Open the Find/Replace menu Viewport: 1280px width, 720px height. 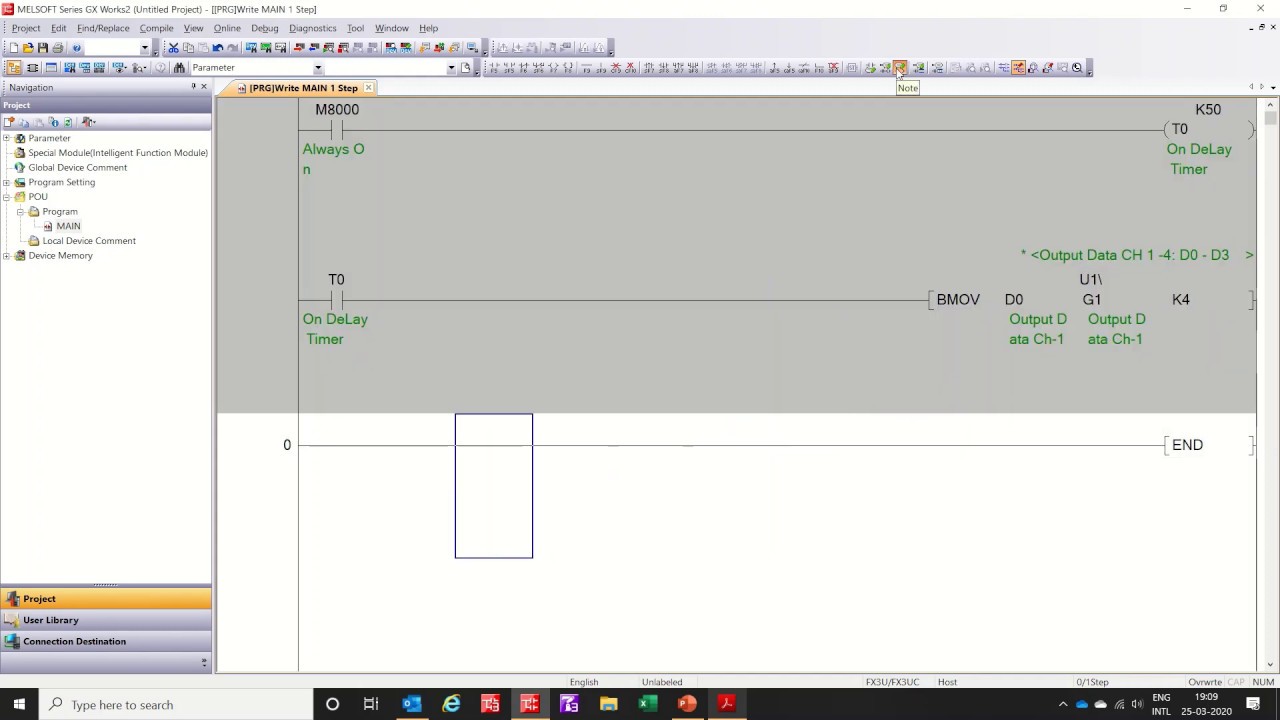103,28
